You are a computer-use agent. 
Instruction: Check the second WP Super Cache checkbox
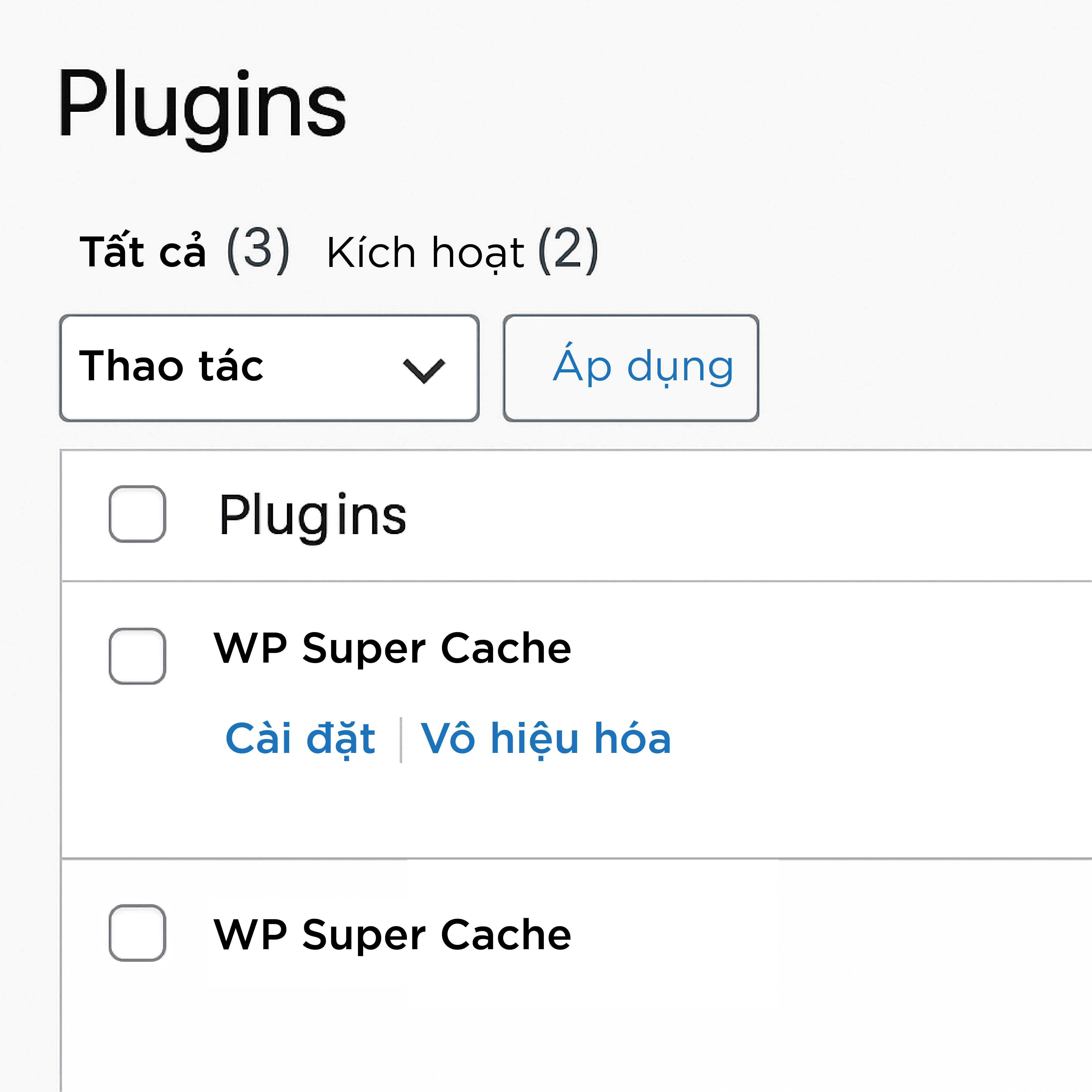coord(137,933)
